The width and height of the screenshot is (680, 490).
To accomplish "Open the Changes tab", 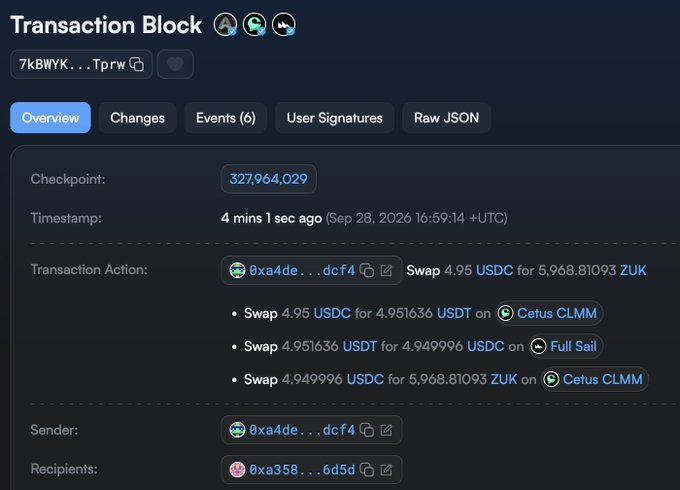I will coord(137,118).
